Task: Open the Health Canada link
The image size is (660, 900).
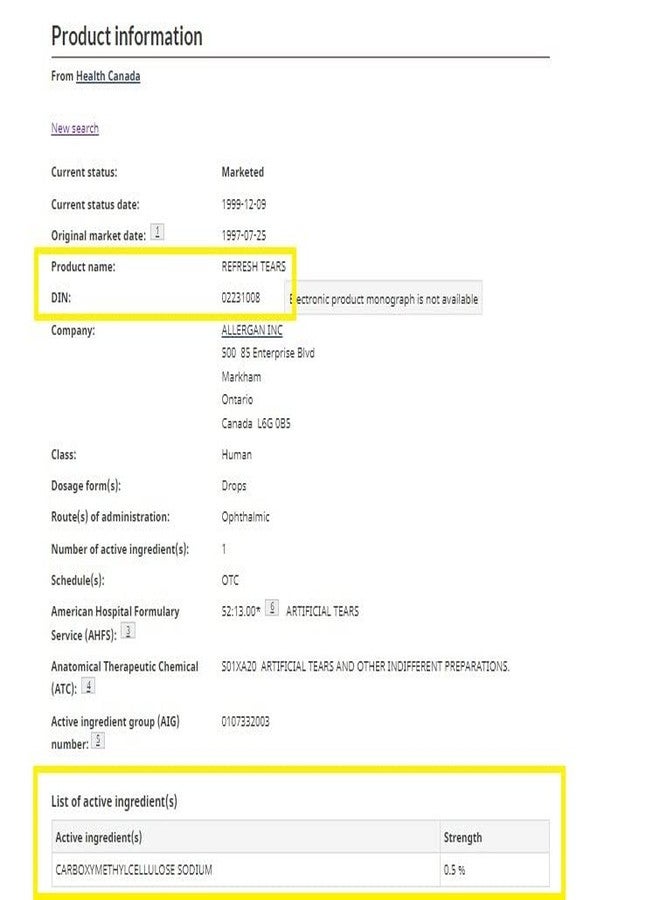Action: [x=108, y=76]
